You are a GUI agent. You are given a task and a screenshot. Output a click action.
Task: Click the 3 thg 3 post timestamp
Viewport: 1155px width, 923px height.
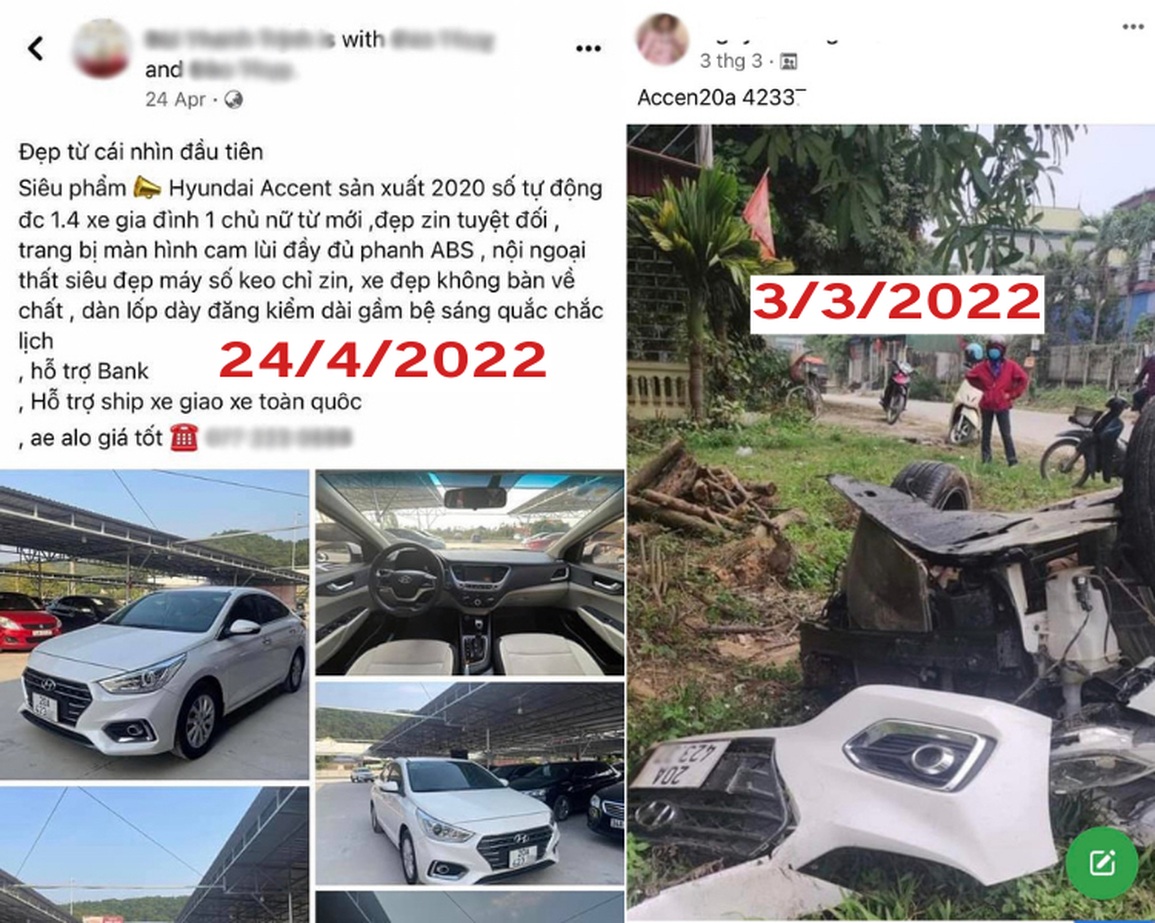click(x=731, y=61)
